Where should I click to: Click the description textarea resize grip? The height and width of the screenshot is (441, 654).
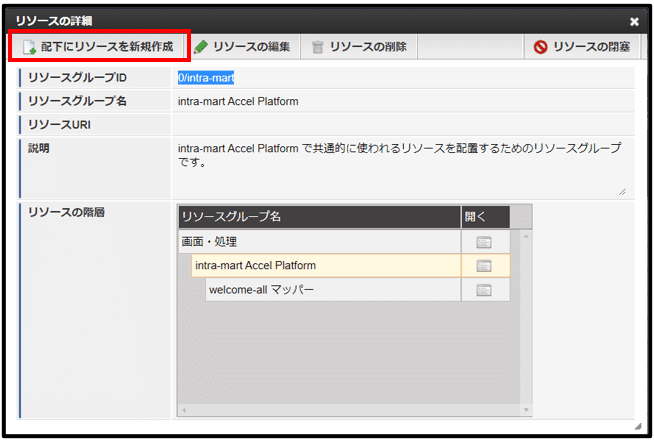point(622,192)
